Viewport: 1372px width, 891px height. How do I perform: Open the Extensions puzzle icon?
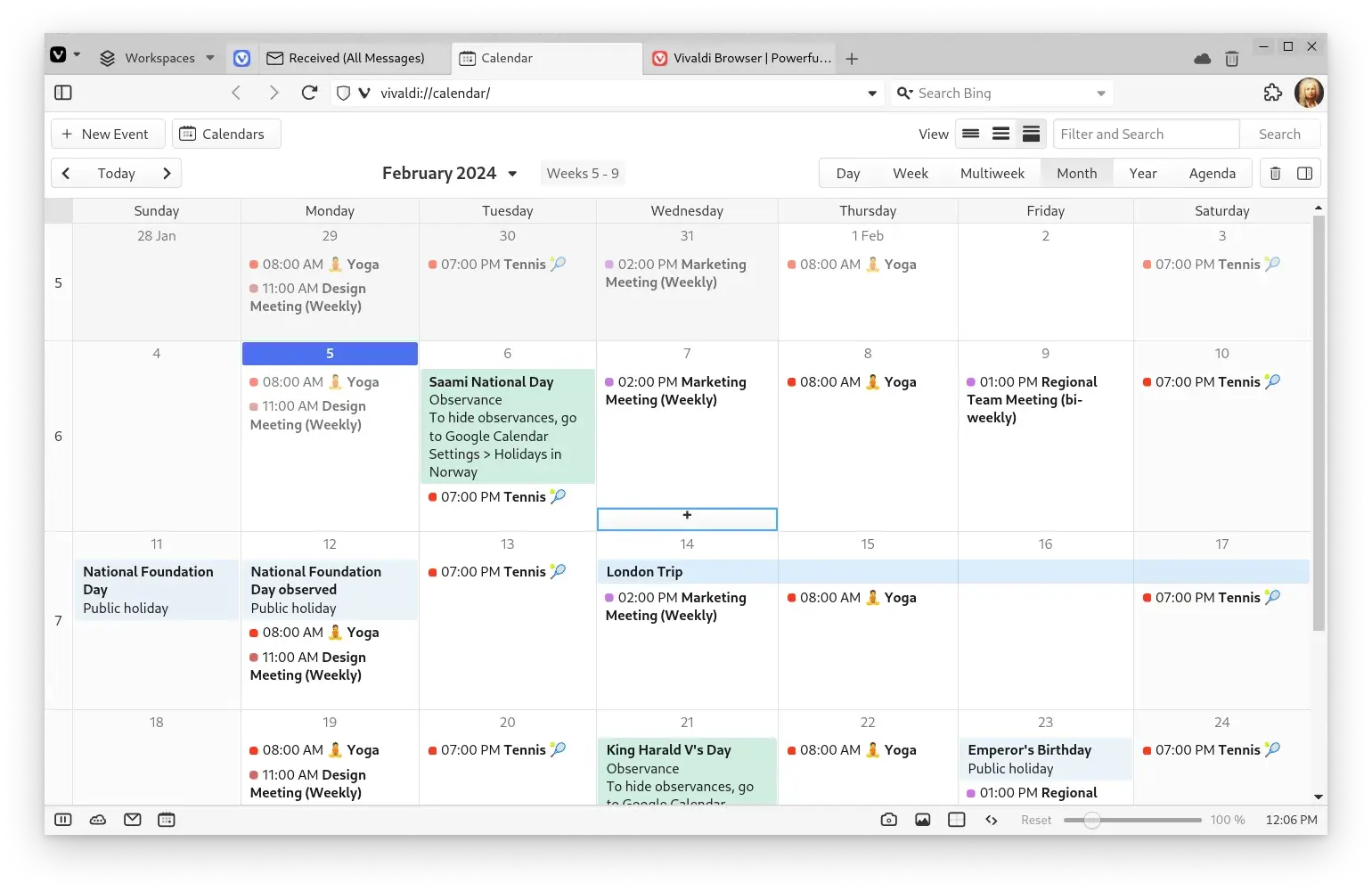pos(1272,93)
